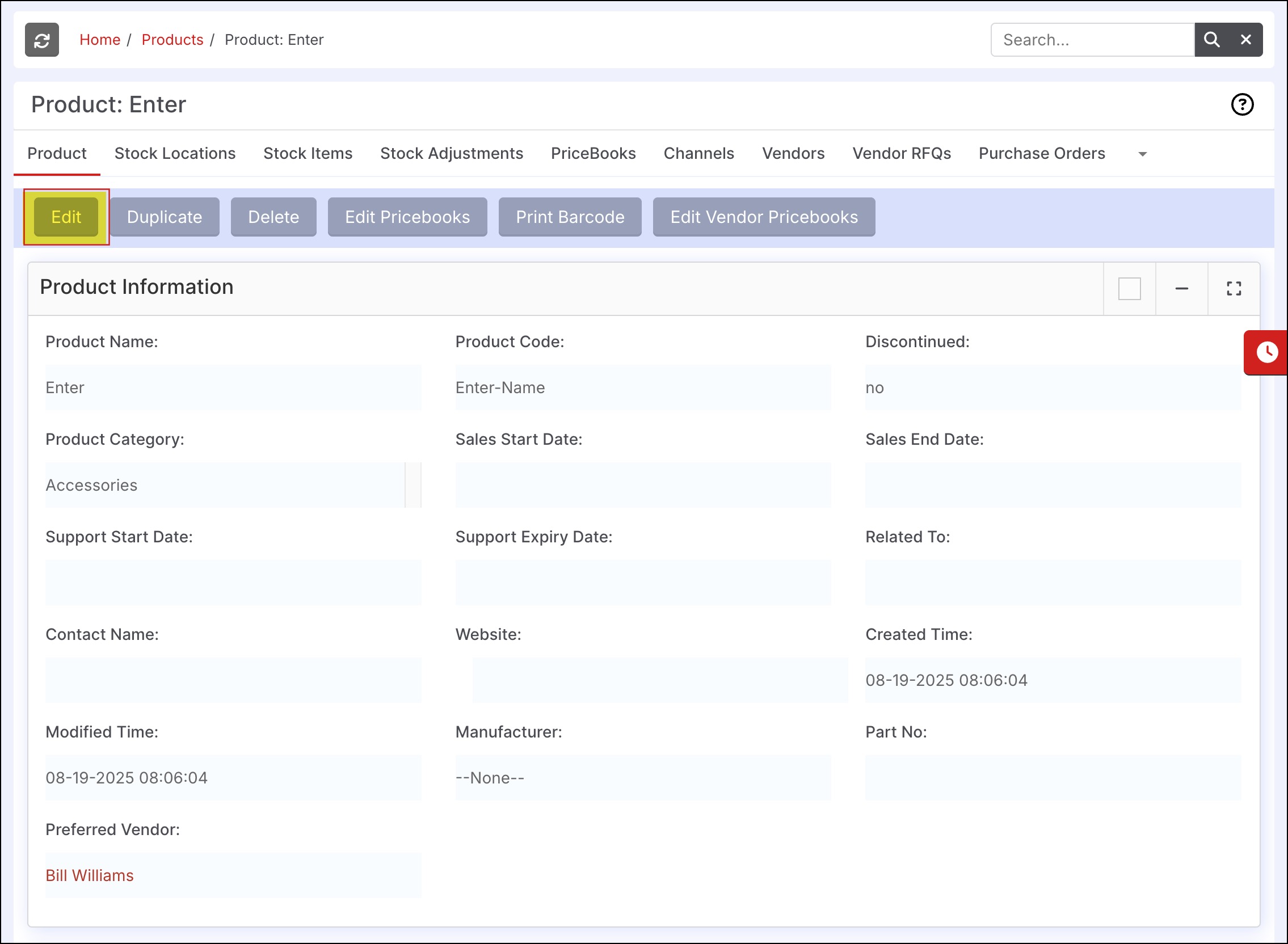Click the empty Sales Start Date field
The image size is (1288, 944).
[x=643, y=485]
